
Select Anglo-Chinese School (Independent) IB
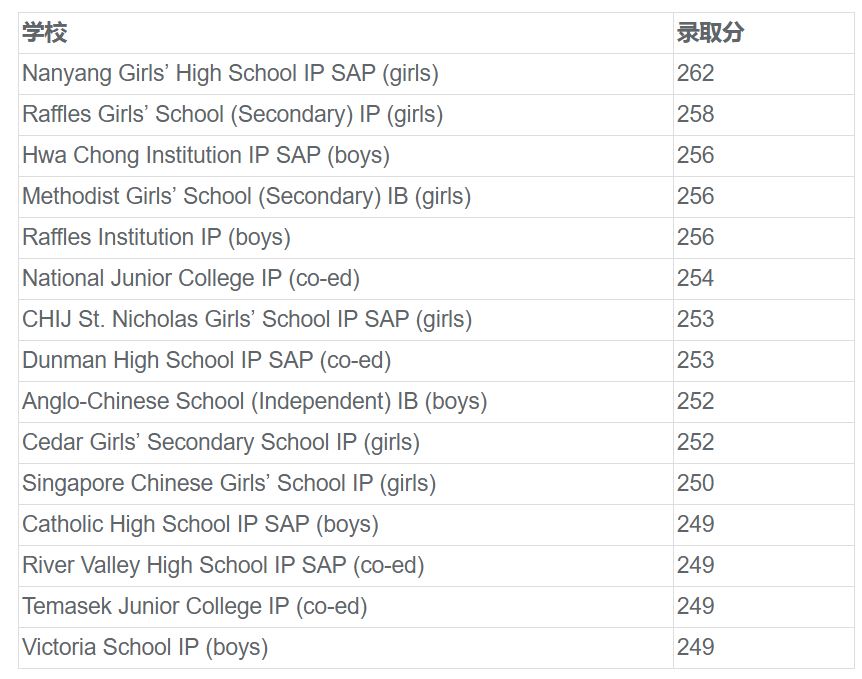tap(254, 402)
